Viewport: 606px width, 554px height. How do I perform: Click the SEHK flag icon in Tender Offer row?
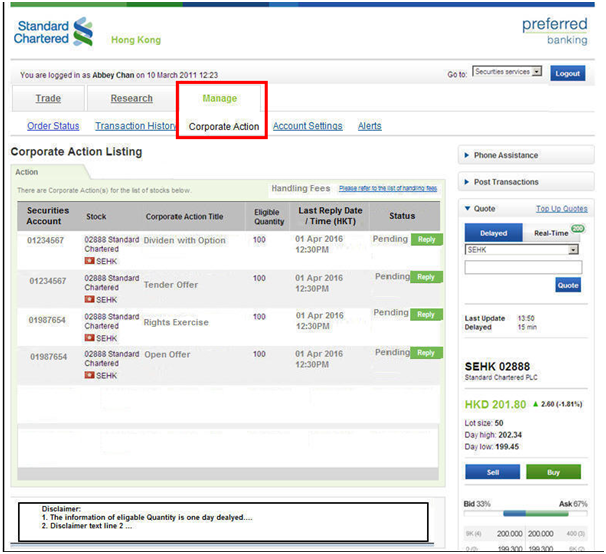(x=89, y=299)
